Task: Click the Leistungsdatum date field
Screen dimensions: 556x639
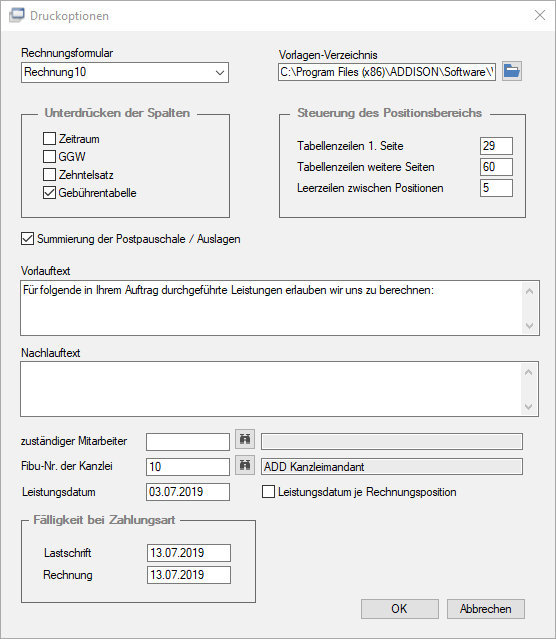Action: [x=188, y=492]
